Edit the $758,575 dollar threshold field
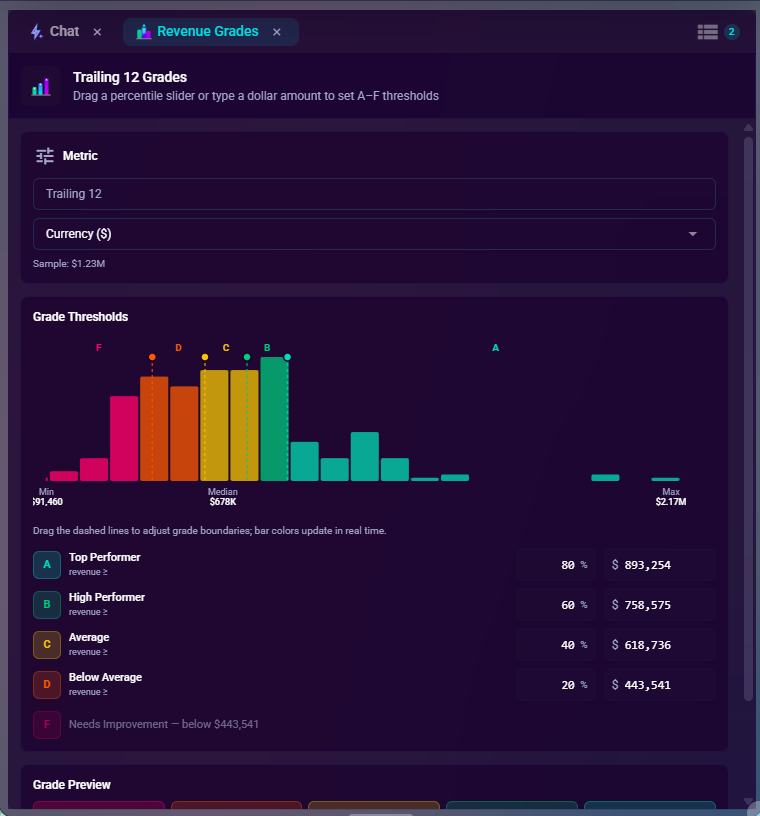This screenshot has height=816, width=760. (660, 605)
